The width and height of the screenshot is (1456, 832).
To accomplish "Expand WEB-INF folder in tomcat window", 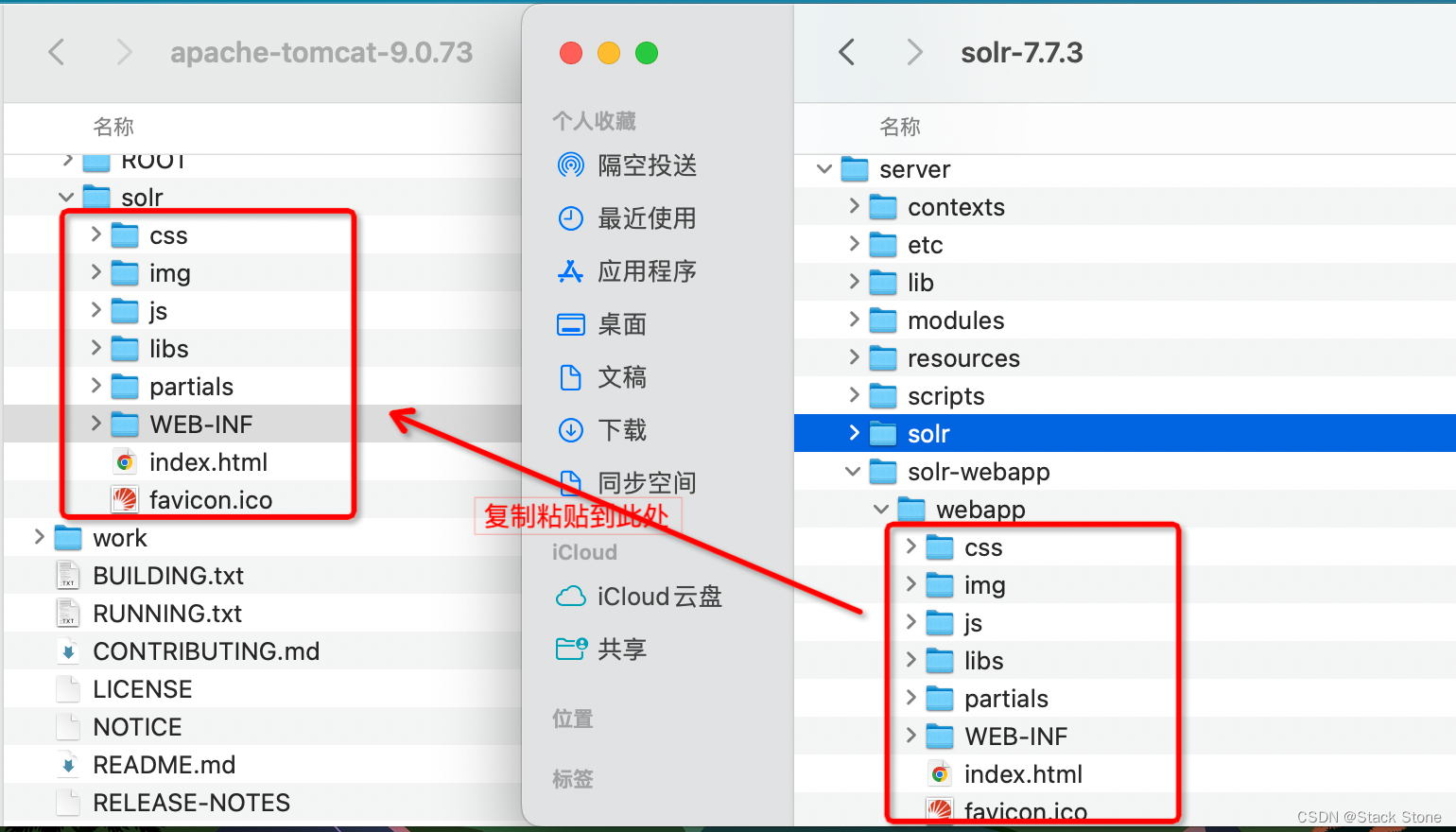I will (x=95, y=424).
